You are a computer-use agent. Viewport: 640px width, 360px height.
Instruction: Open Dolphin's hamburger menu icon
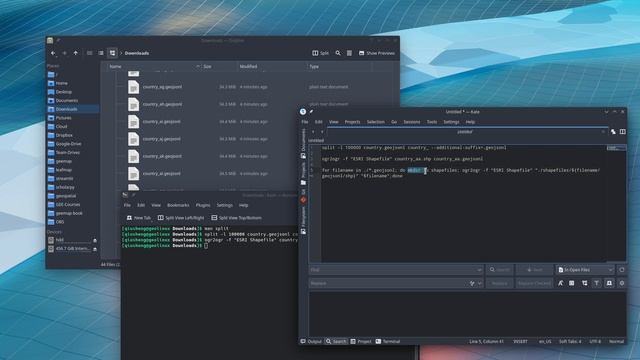349,53
